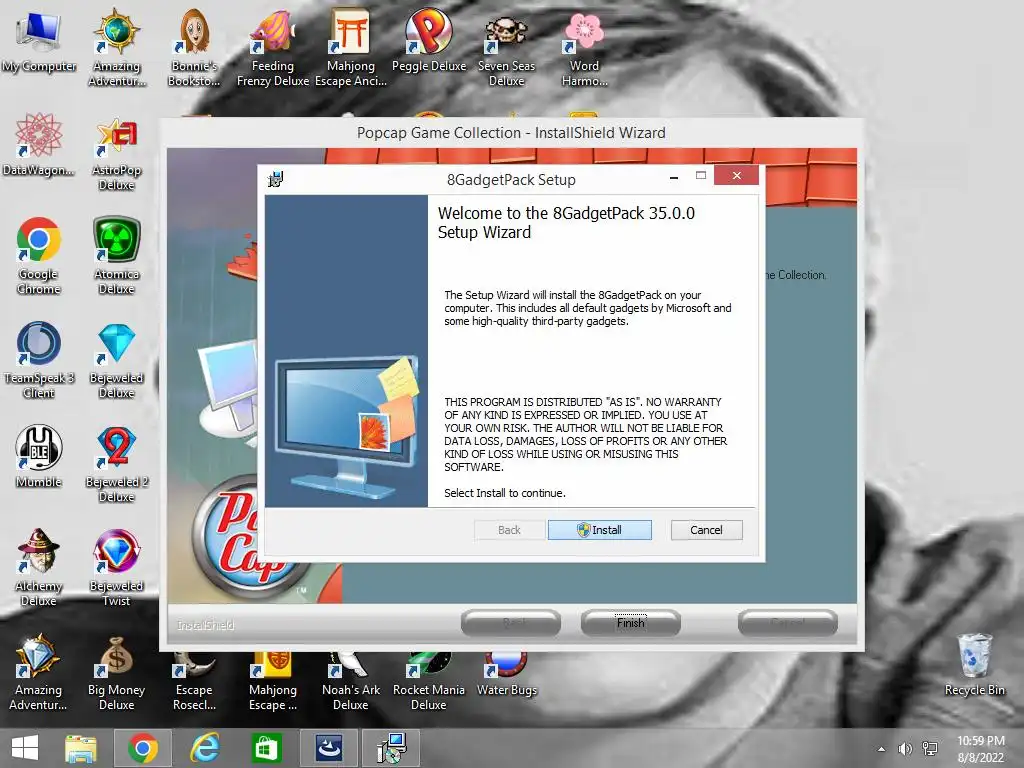Open the Windows Store taskbar icon

266,748
